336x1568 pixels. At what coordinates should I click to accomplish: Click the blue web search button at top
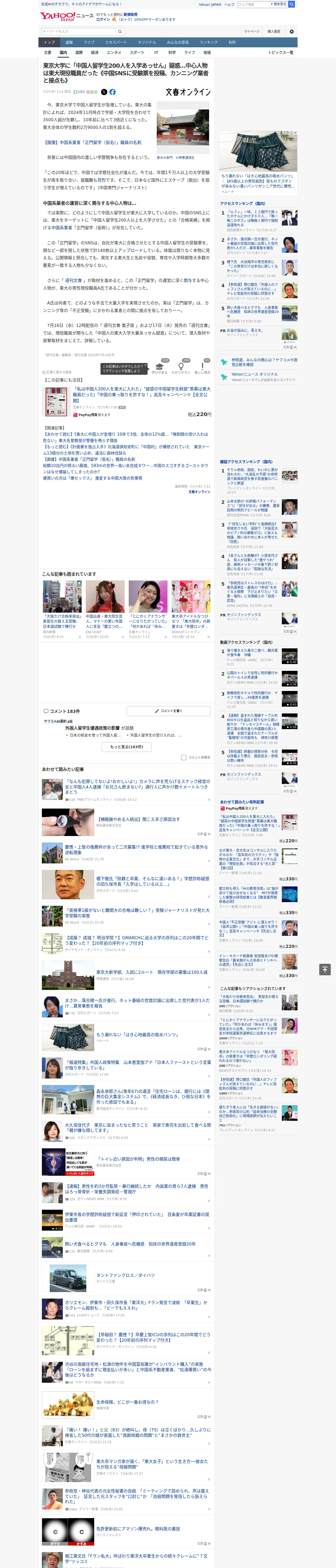(x=292, y=4)
